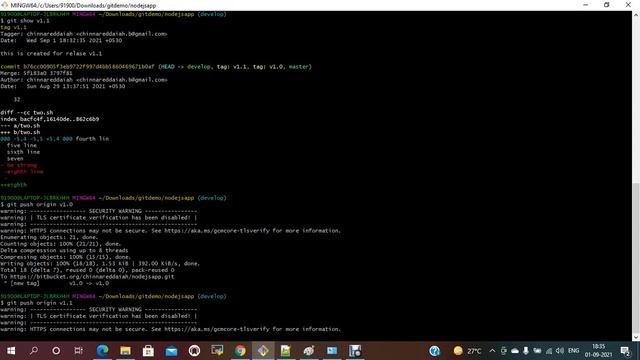This screenshot has width=640, height=360.
Task: Click the 'index bacfc4f,16140de..862c6b9' line
Action: (49, 119)
